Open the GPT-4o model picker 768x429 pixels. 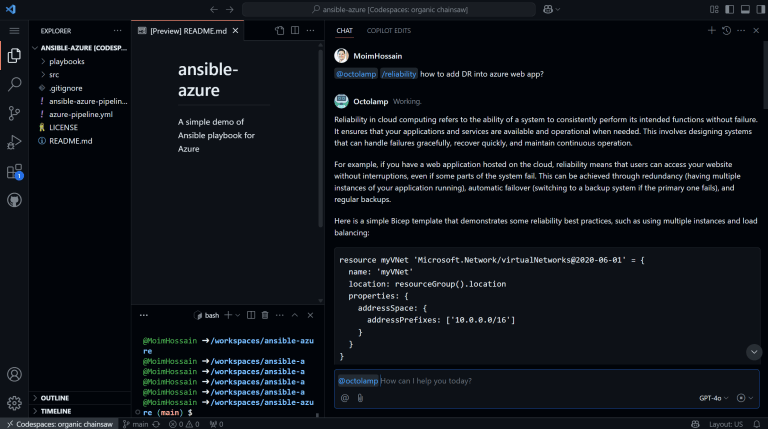tap(714, 398)
